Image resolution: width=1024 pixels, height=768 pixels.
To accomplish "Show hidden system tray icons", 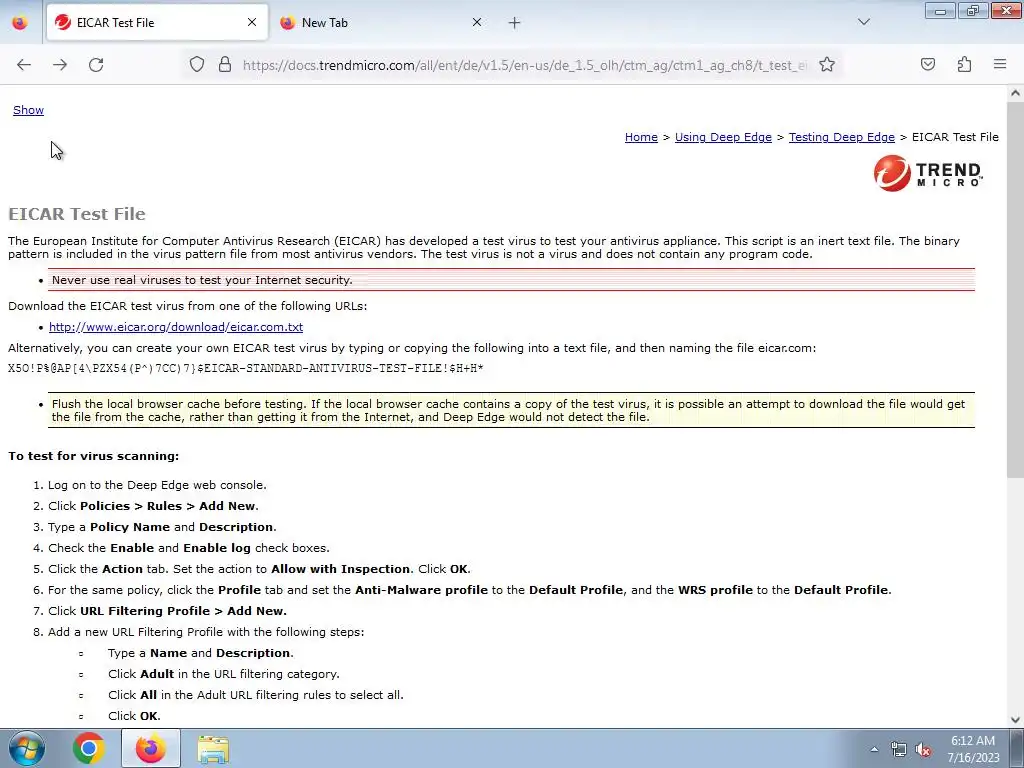I will tap(874, 749).
